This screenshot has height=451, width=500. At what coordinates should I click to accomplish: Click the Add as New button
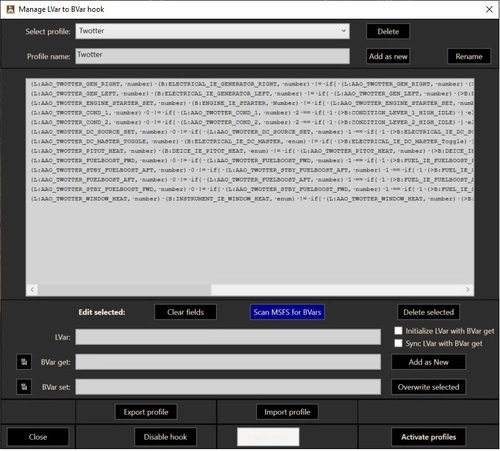428,362
